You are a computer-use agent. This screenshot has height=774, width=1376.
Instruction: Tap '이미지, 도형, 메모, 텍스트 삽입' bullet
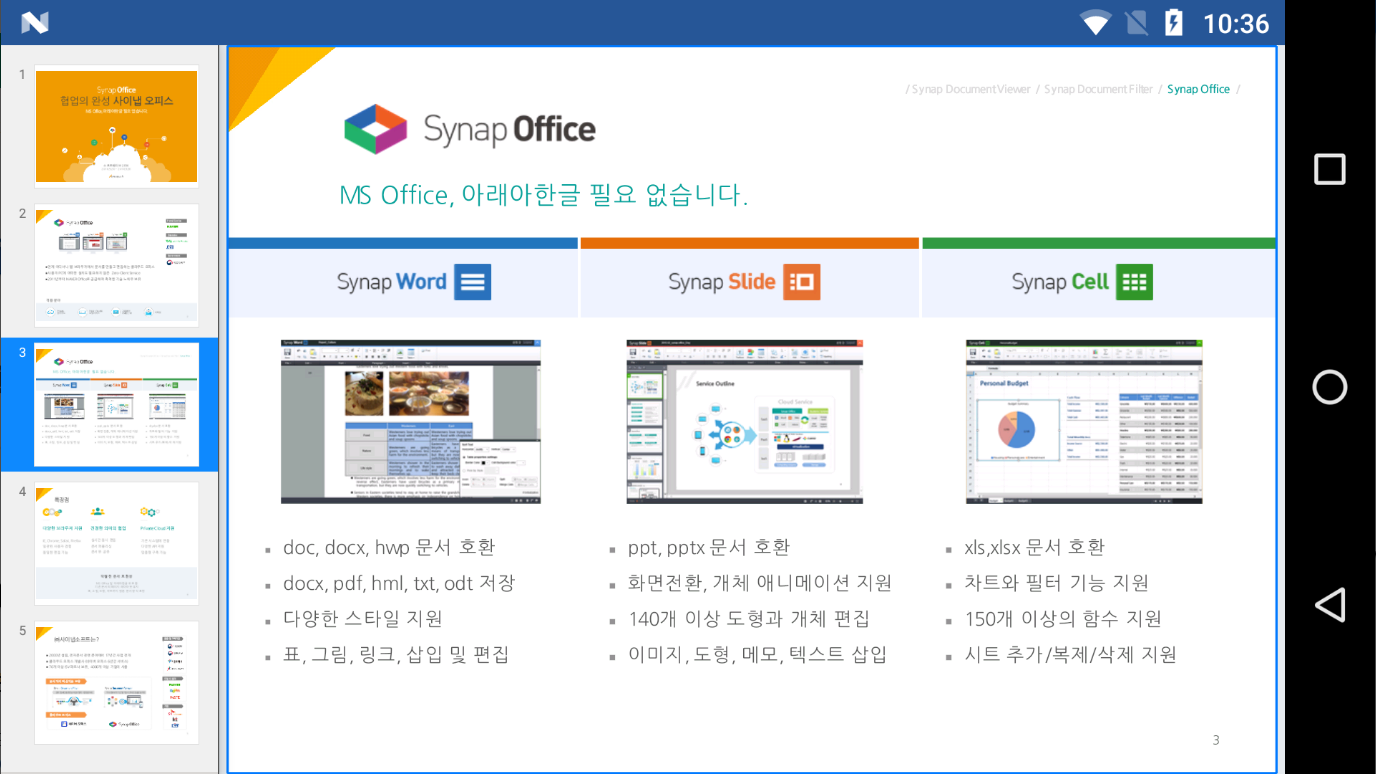click(x=758, y=655)
